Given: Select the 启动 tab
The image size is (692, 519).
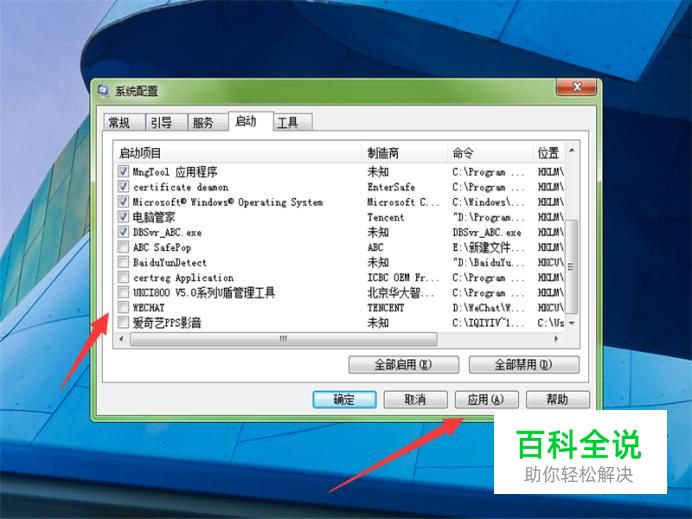Looking at the screenshot, I should 250,121.
